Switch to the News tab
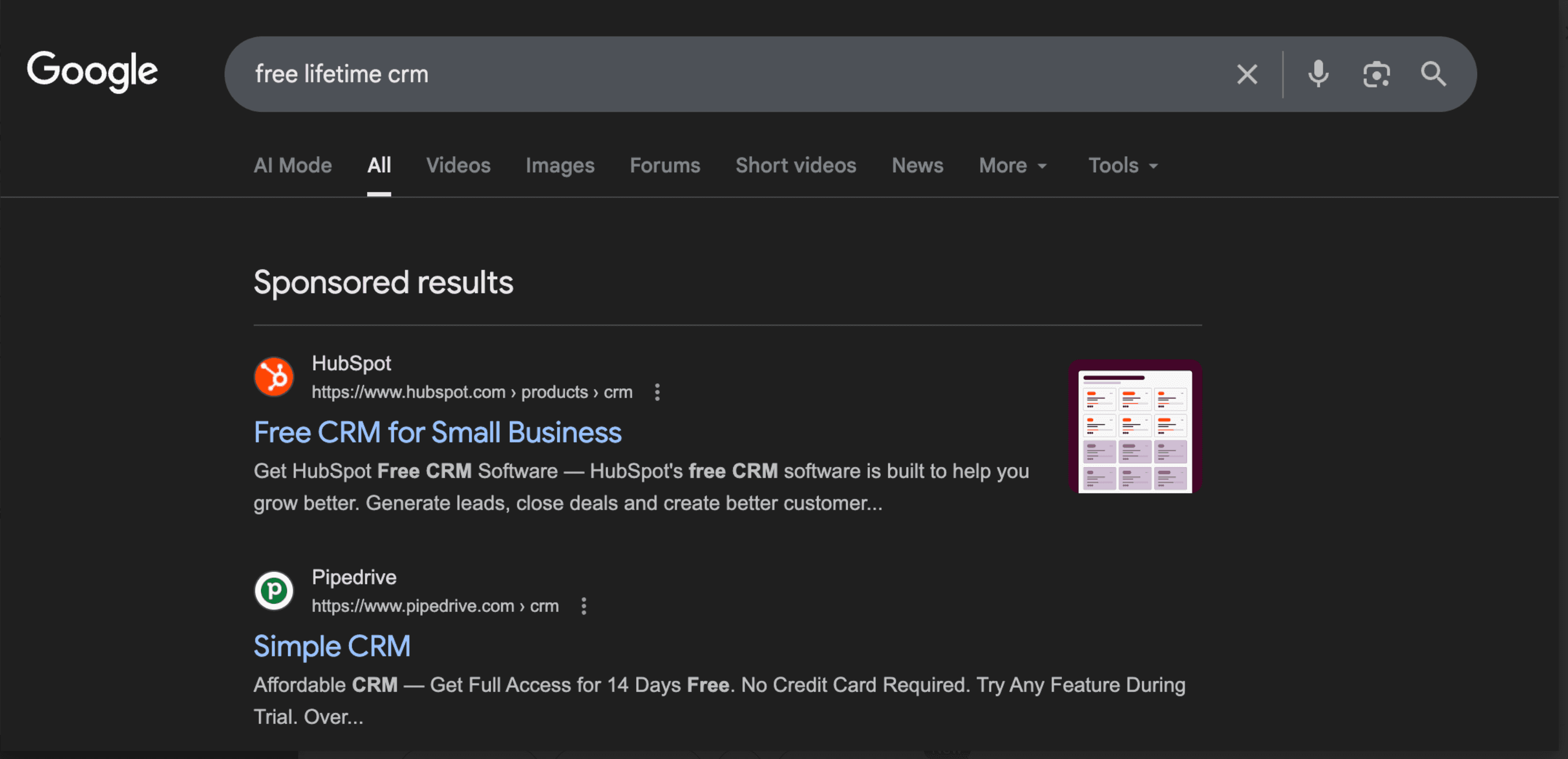The height and width of the screenshot is (759, 1568). (917, 165)
